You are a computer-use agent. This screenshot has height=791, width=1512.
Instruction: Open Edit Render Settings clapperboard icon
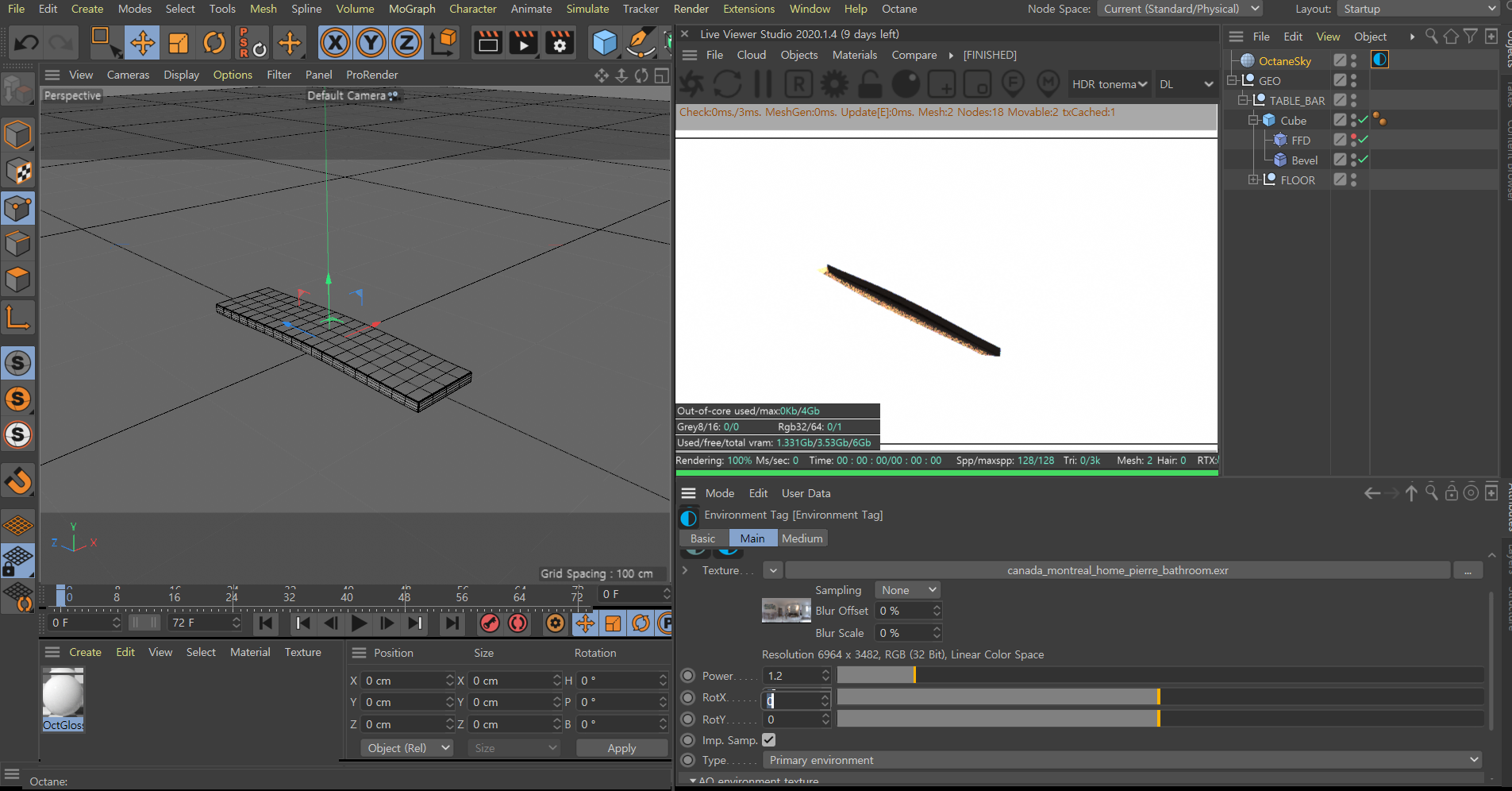(x=559, y=43)
